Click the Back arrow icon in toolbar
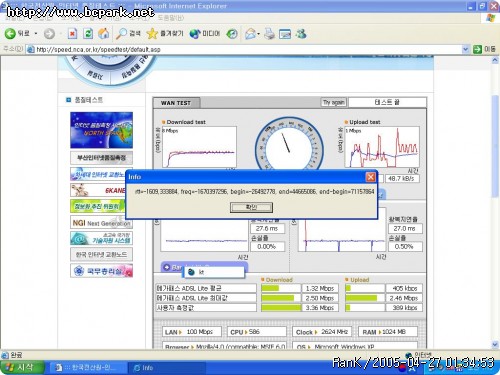Image resolution: width=500 pixels, height=375 pixels. (x=10, y=33)
